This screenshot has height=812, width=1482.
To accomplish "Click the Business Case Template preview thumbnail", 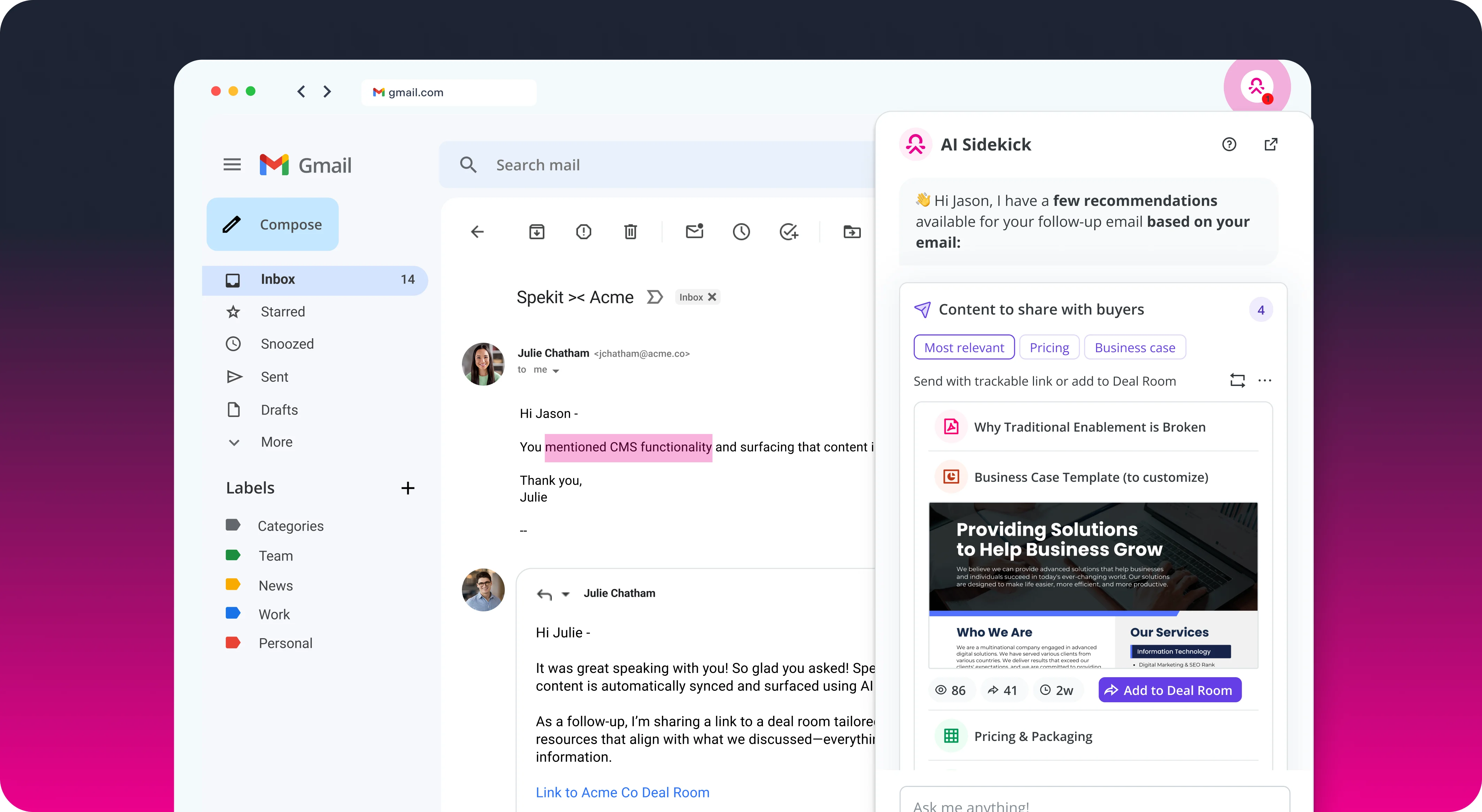I will (1093, 586).
